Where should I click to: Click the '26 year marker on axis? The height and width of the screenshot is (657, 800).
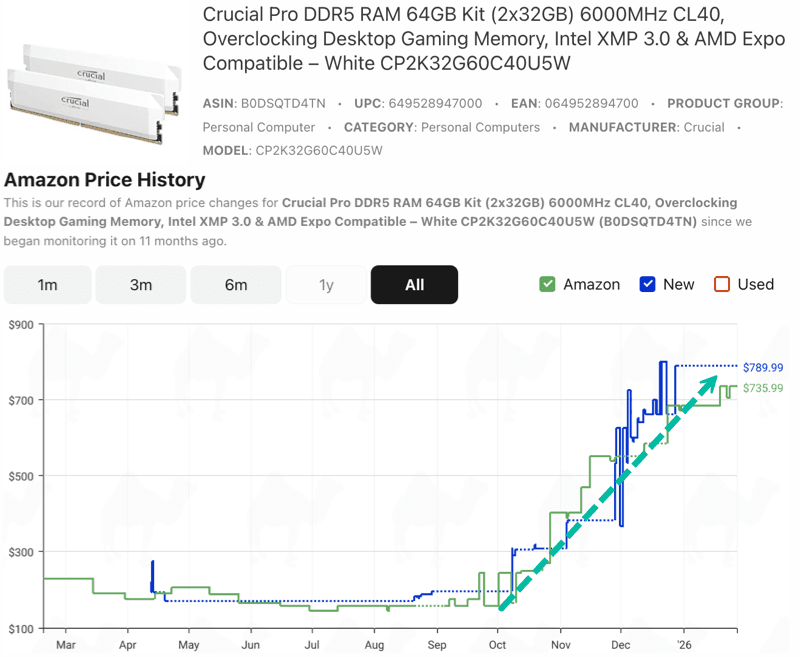685,645
